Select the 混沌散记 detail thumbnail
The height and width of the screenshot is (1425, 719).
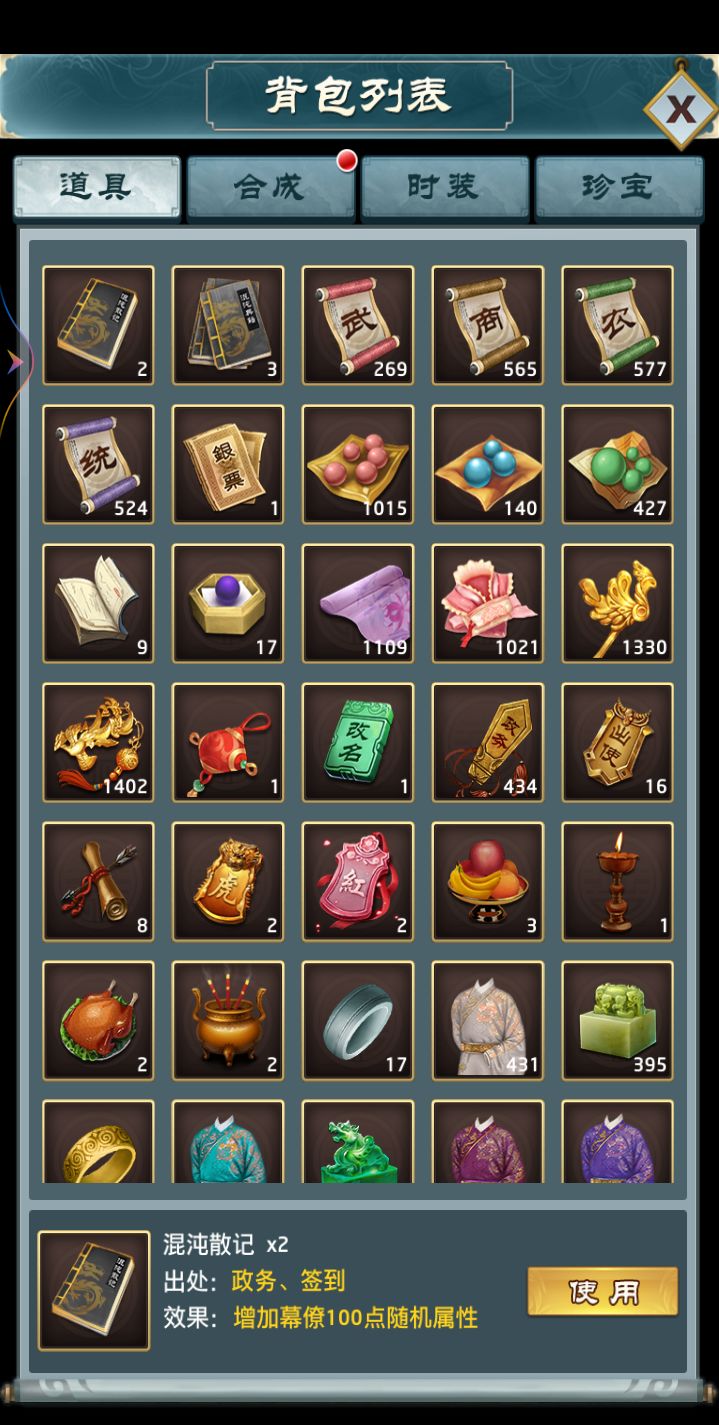pyautogui.click(x=94, y=1290)
